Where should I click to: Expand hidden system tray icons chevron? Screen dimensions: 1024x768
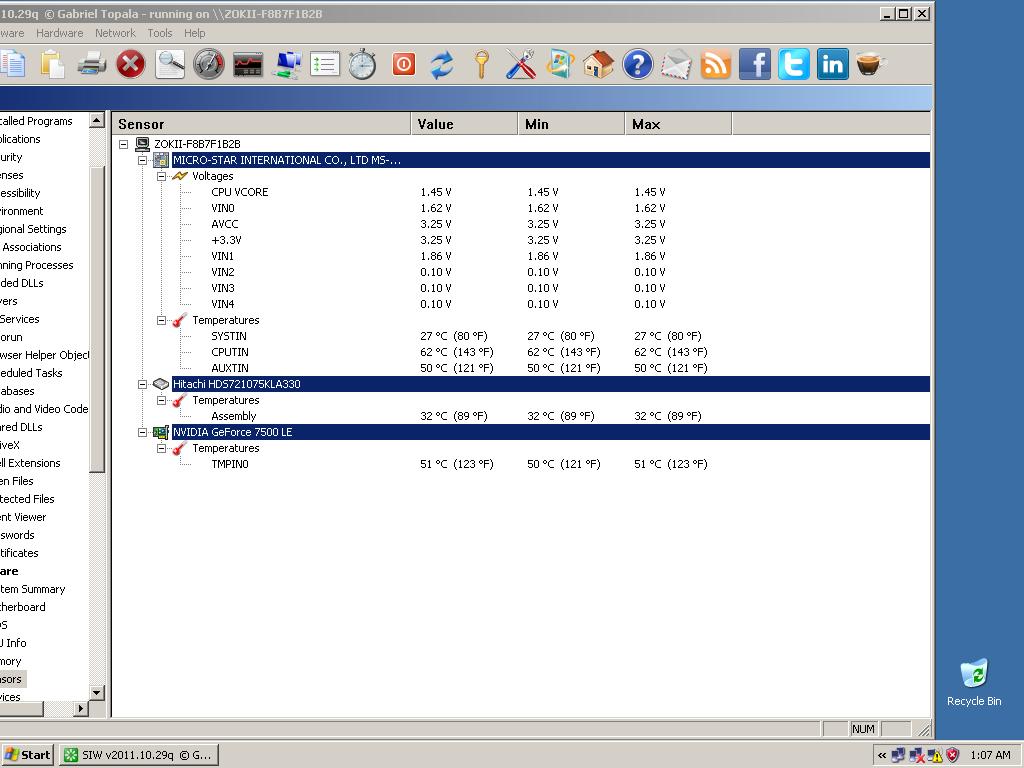882,756
